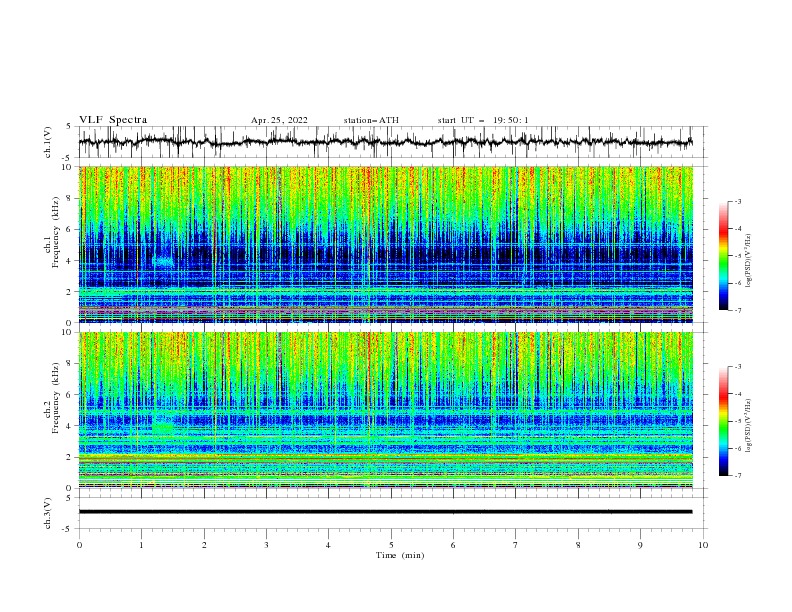Click the "ch.1(V)" waveform axis label
This screenshot has width=792, height=612.
(x=48, y=142)
